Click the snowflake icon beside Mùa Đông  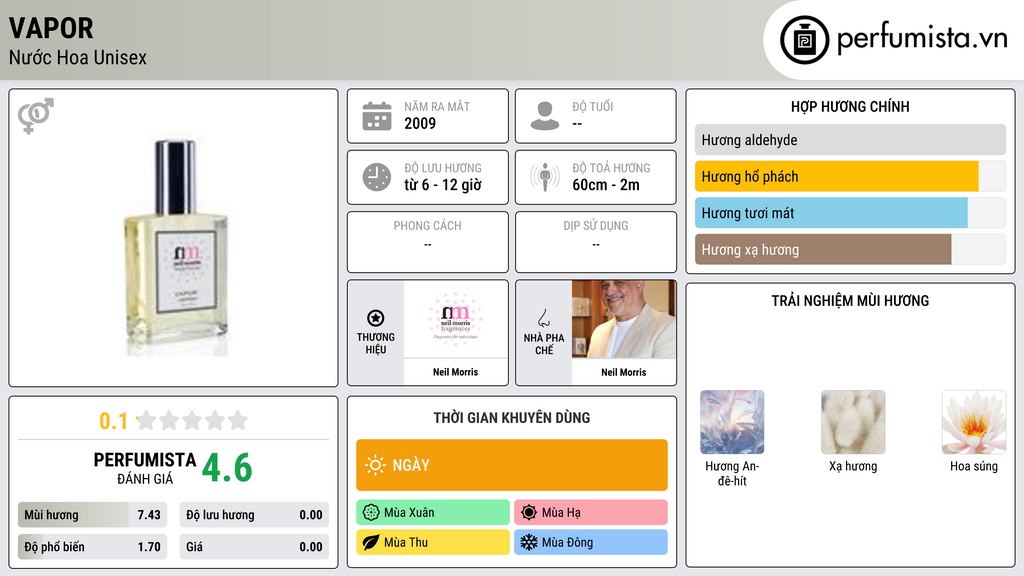click(x=529, y=542)
